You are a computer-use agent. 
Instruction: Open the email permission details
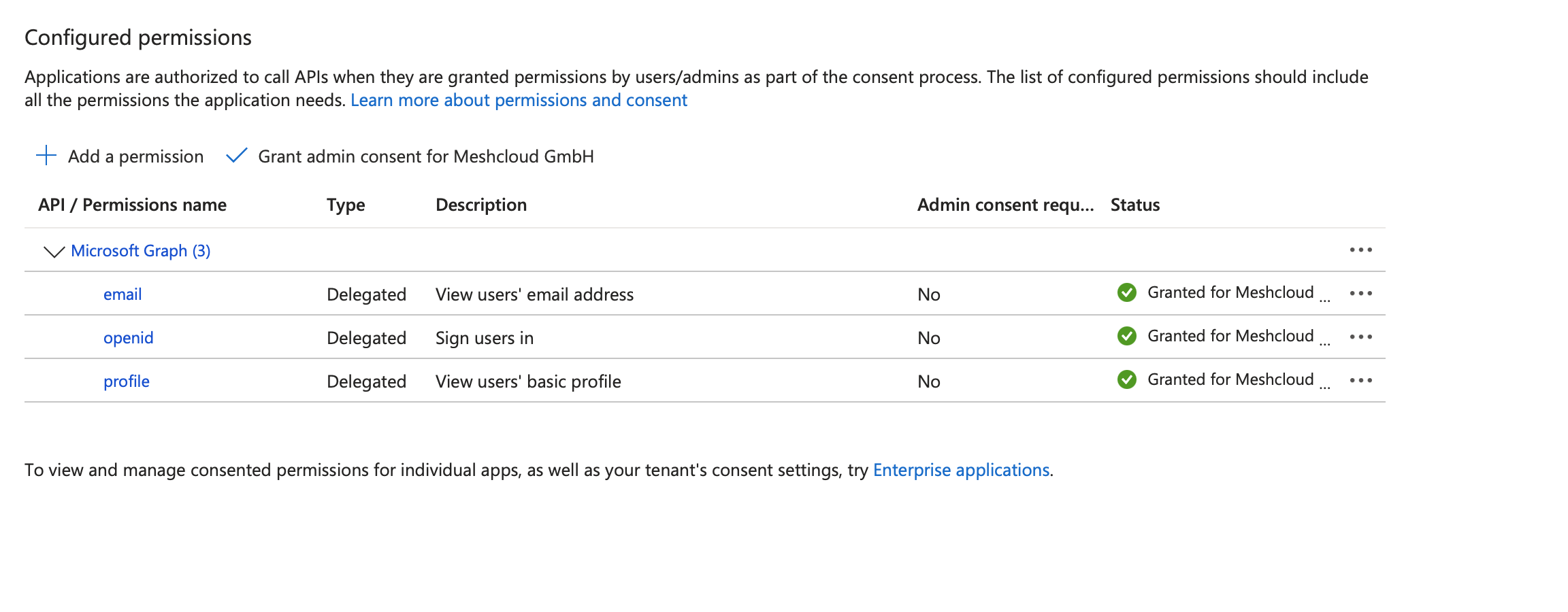[x=122, y=294]
